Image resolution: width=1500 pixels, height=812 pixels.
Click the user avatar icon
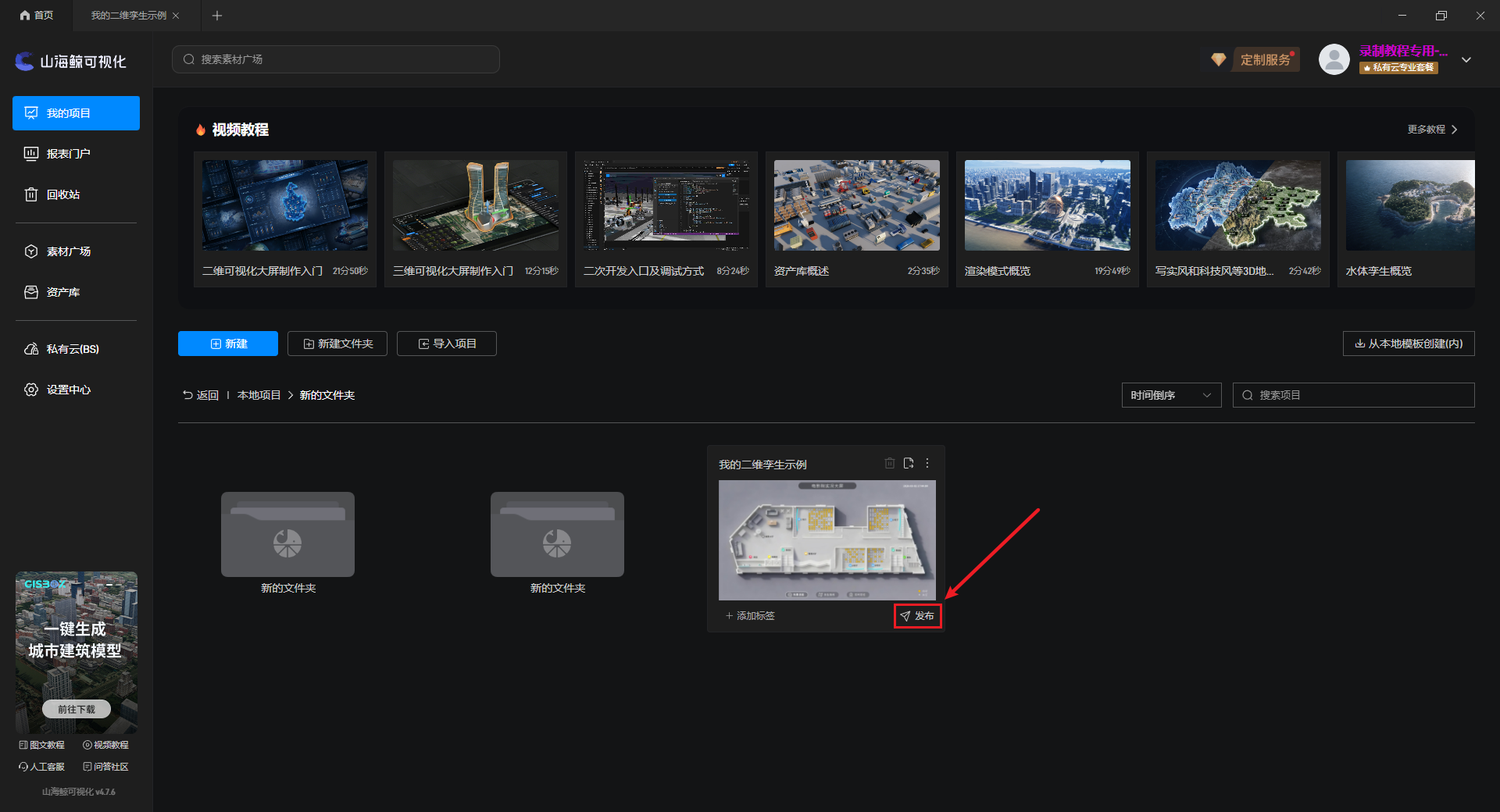click(x=1334, y=59)
